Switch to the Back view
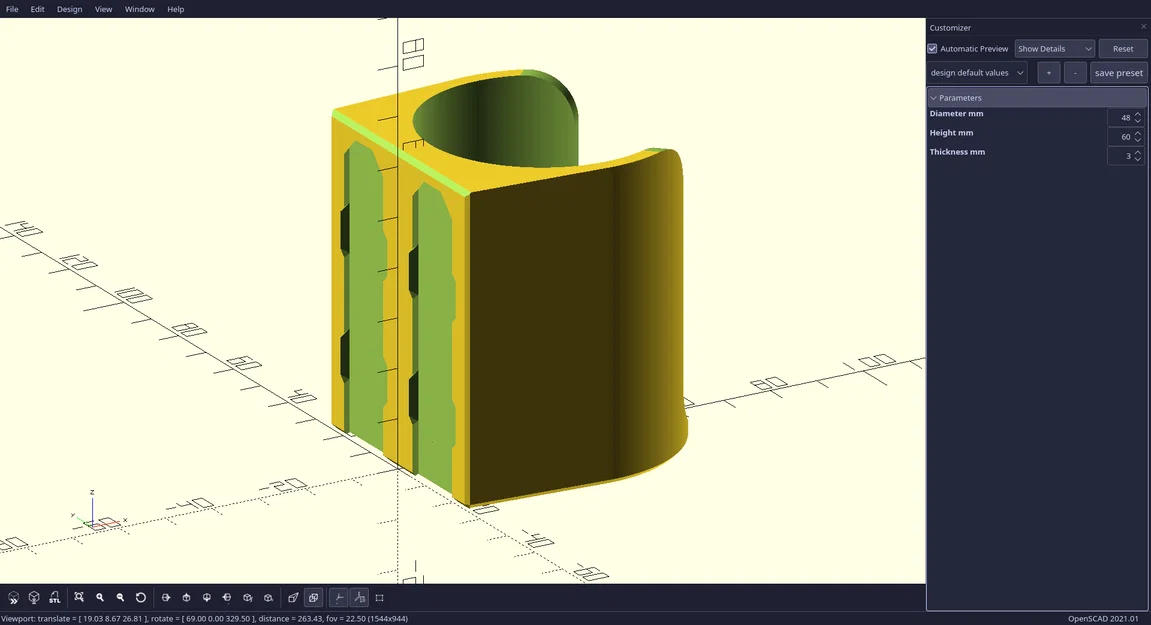The image size is (1151, 625). pos(268,598)
